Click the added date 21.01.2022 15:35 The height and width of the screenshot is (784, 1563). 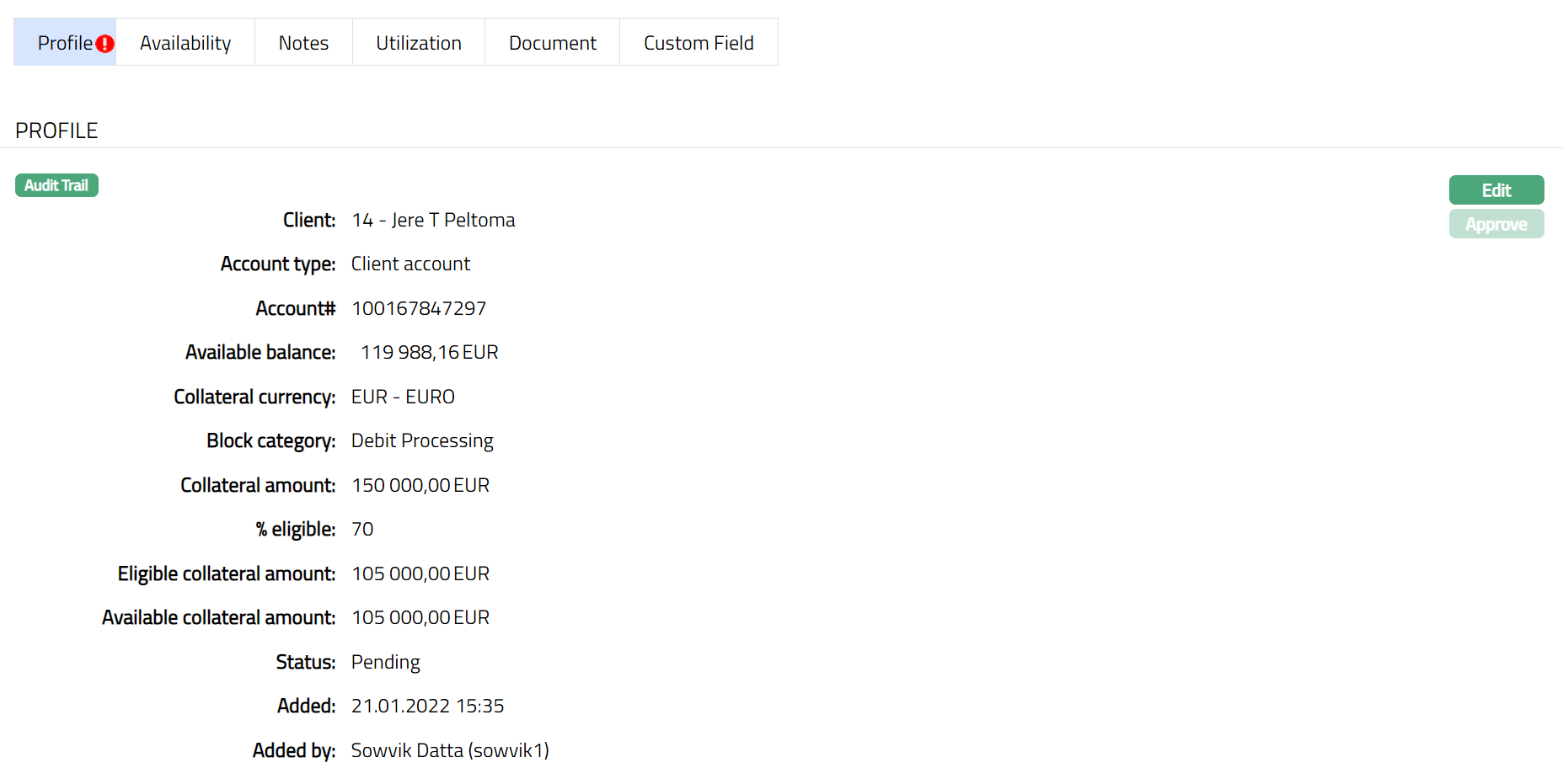click(427, 706)
